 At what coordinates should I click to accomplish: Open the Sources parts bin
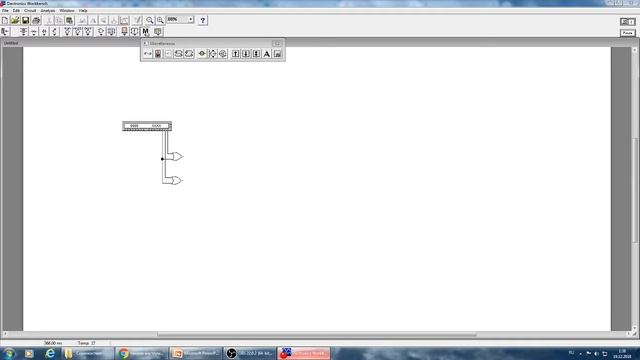click(x=24, y=32)
